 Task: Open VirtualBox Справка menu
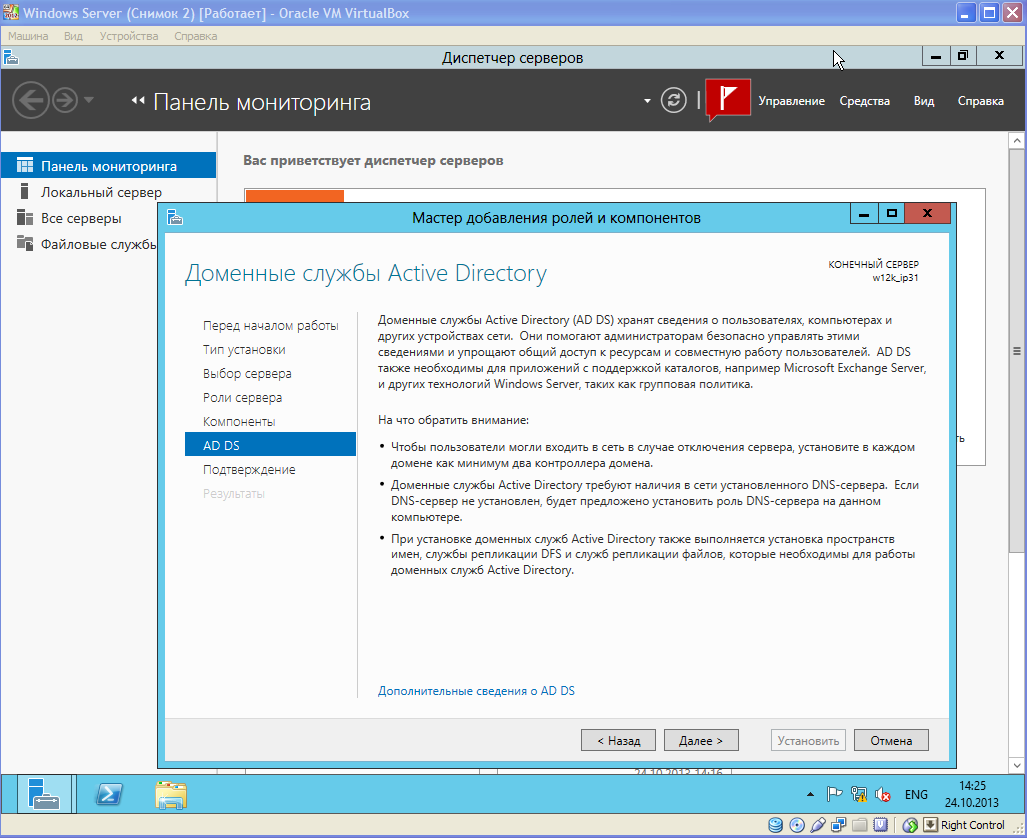point(196,36)
